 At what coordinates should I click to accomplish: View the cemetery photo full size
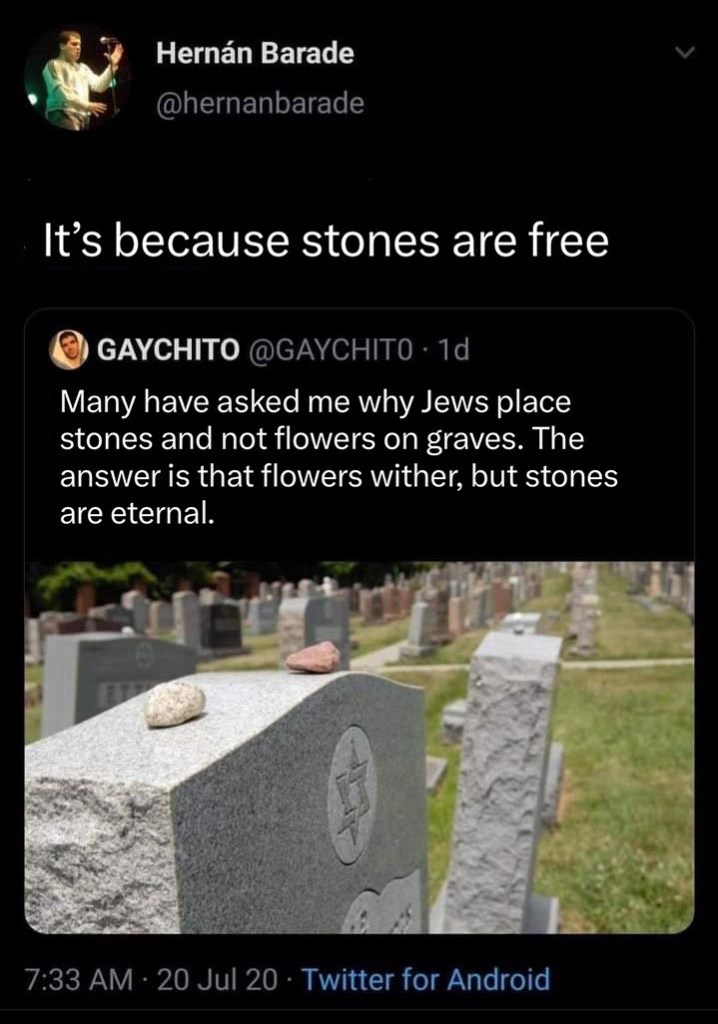[359, 747]
